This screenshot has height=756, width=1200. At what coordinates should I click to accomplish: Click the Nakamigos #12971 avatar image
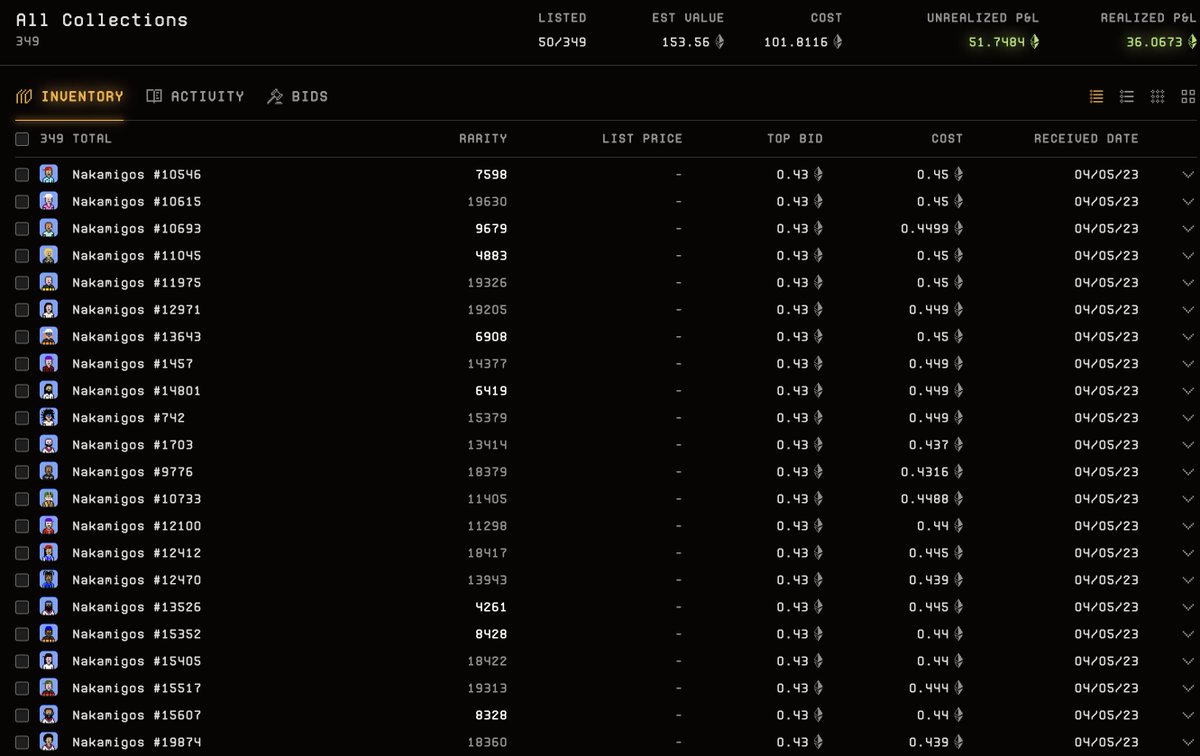(48, 309)
